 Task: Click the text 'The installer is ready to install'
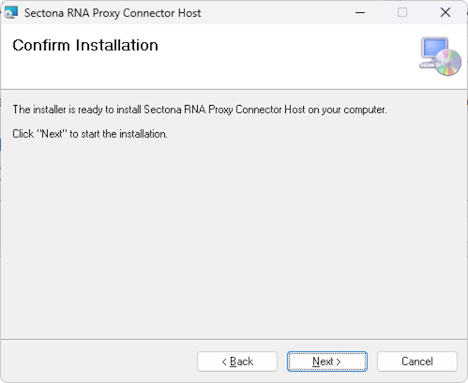77,110
